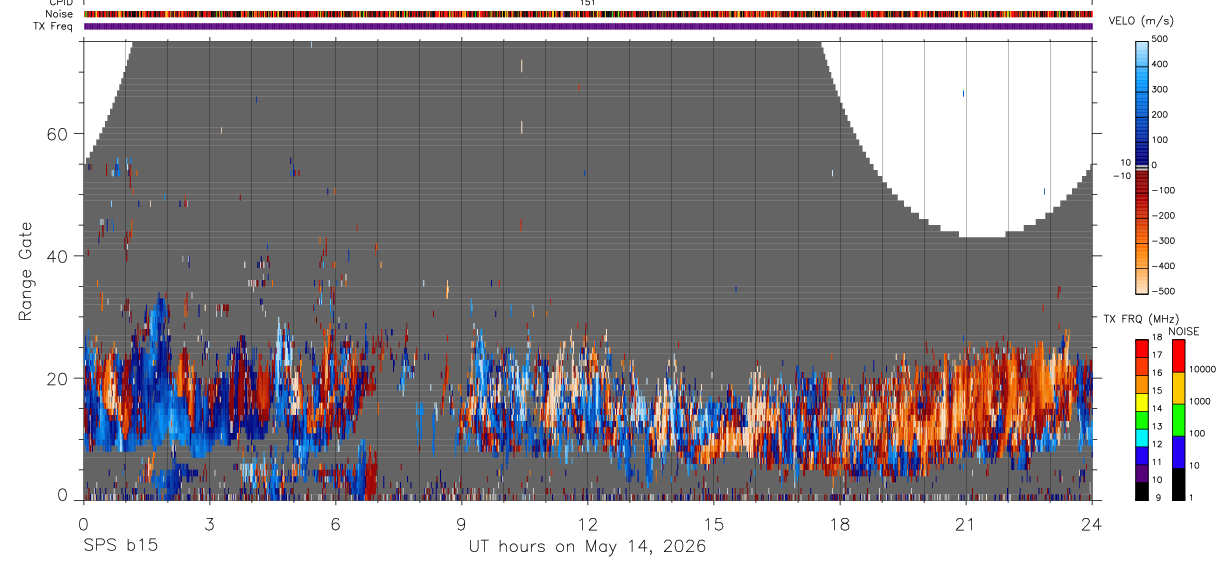
Task: Click the 24 tick on the UT hours axis
Action: pos(1092,523)
